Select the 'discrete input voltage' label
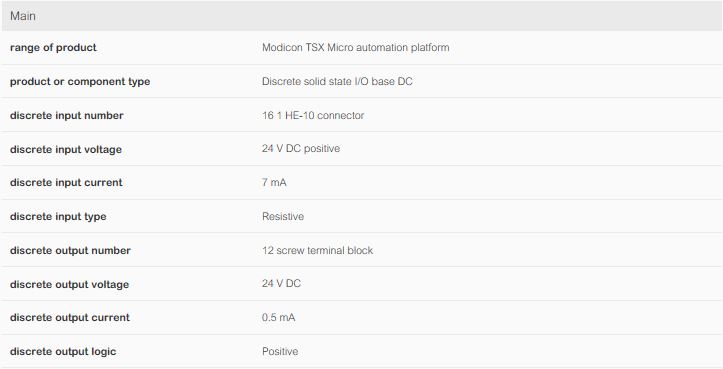This screenshot has height=369, width=723. coord(65,149)
